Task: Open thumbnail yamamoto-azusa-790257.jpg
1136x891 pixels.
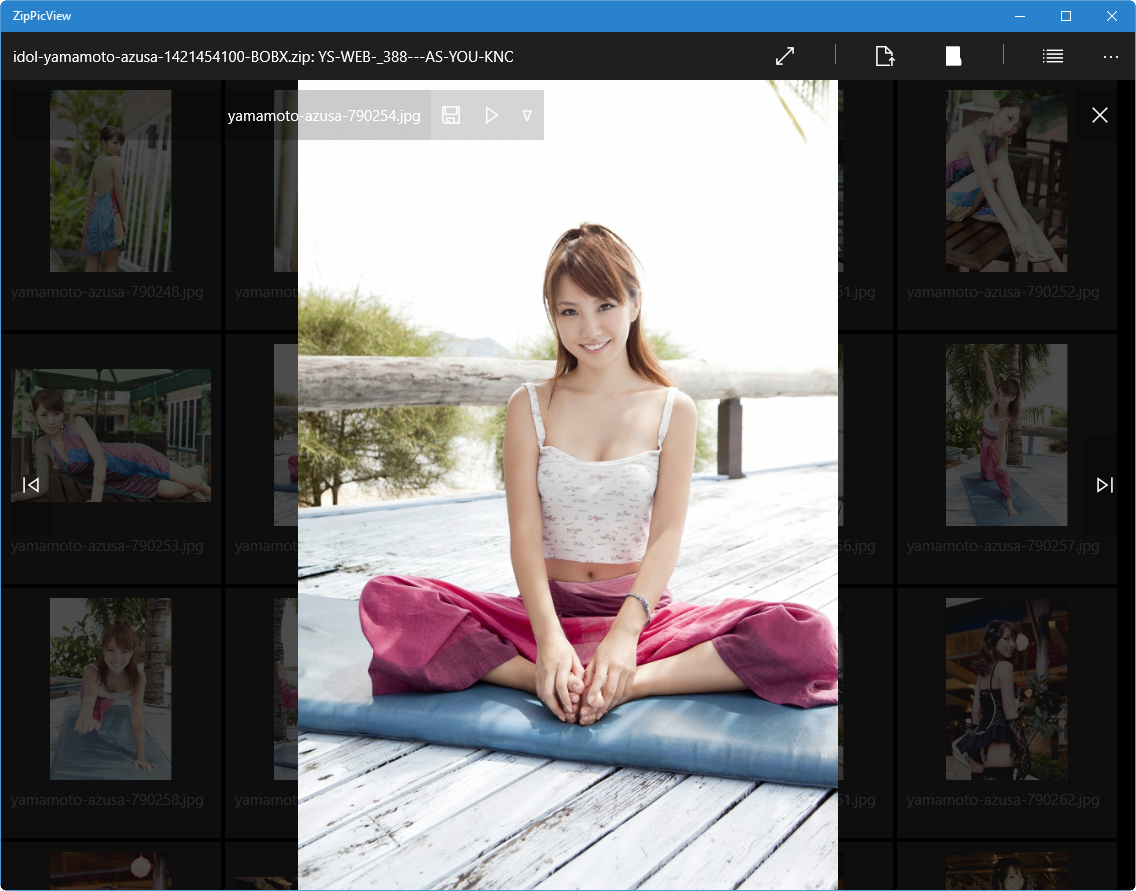Action: [1006, 435]
